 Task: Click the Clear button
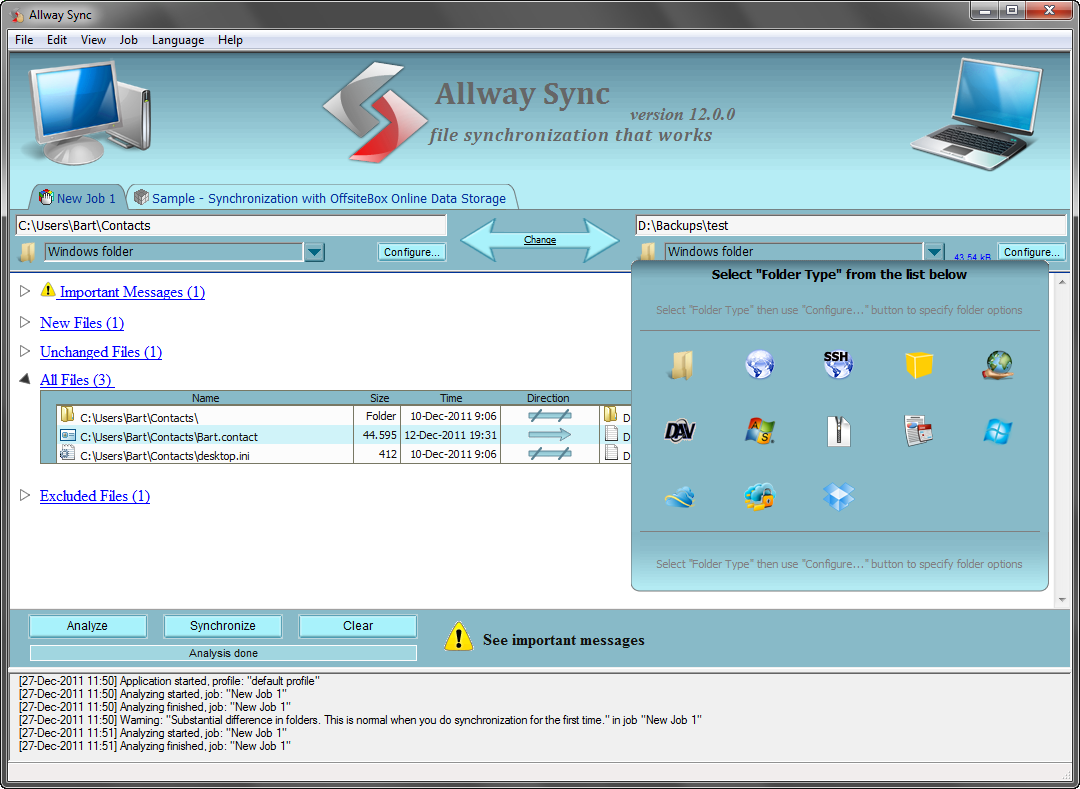[x=357, y=626]
